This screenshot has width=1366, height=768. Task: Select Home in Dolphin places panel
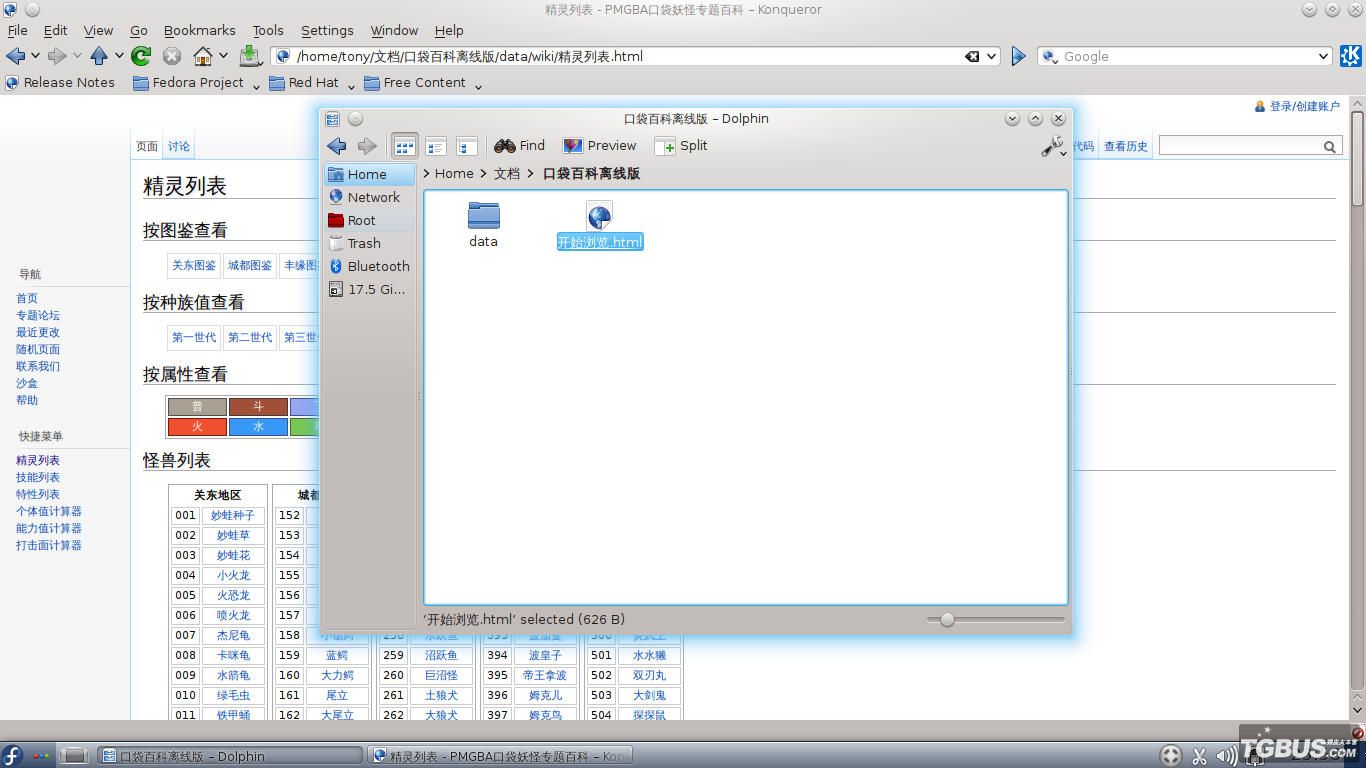tap(369, 174)
